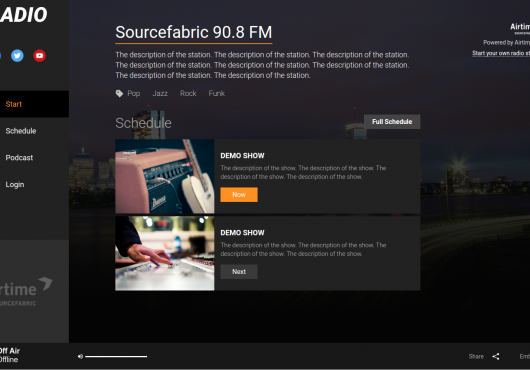Click the Funk genre tag
530x370 pixels.
[216, 93]
